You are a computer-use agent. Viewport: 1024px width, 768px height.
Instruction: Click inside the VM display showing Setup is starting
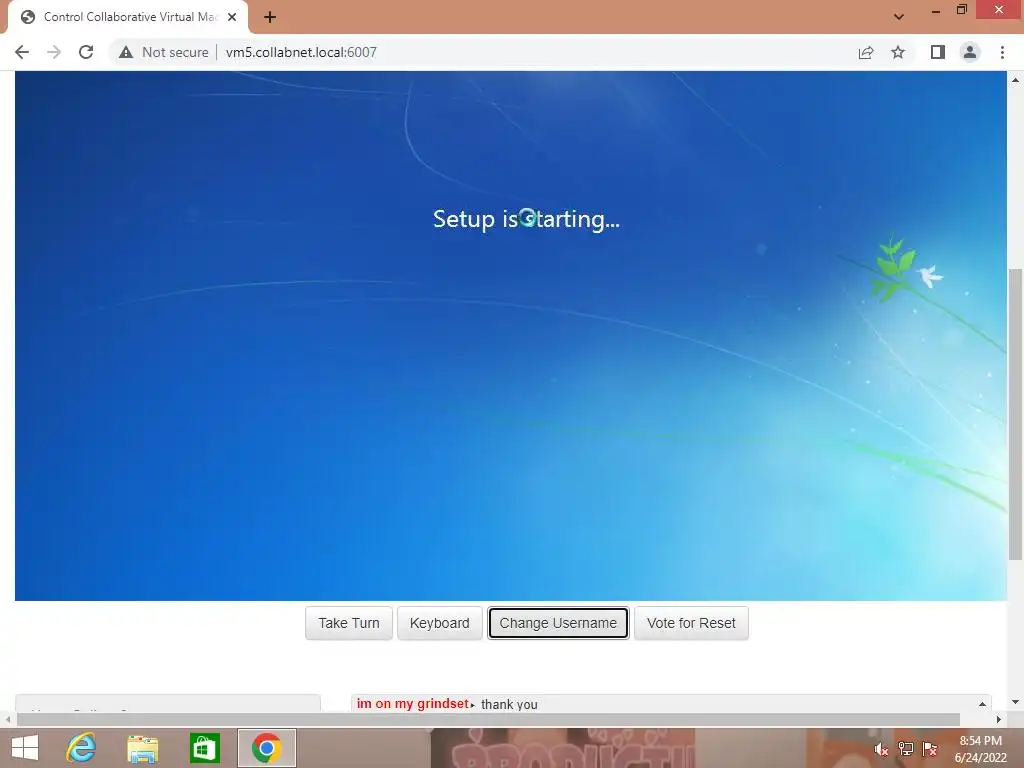pyautogui.click(x=511, y=336)
